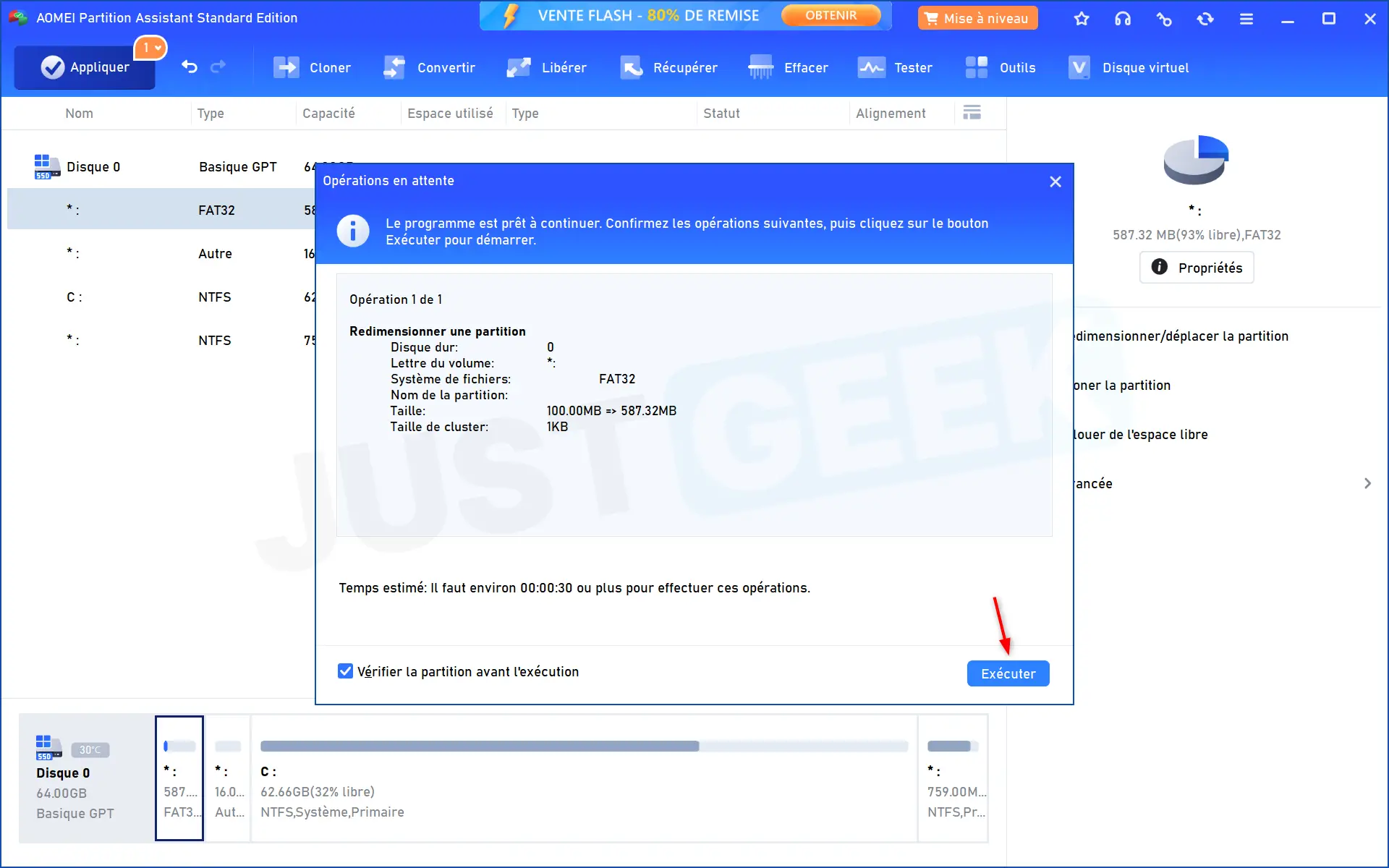This screenshot has height=868, width=1389.
Task: Click the Alignement column header
Action: pyautogui.click(x=891, y=114)
